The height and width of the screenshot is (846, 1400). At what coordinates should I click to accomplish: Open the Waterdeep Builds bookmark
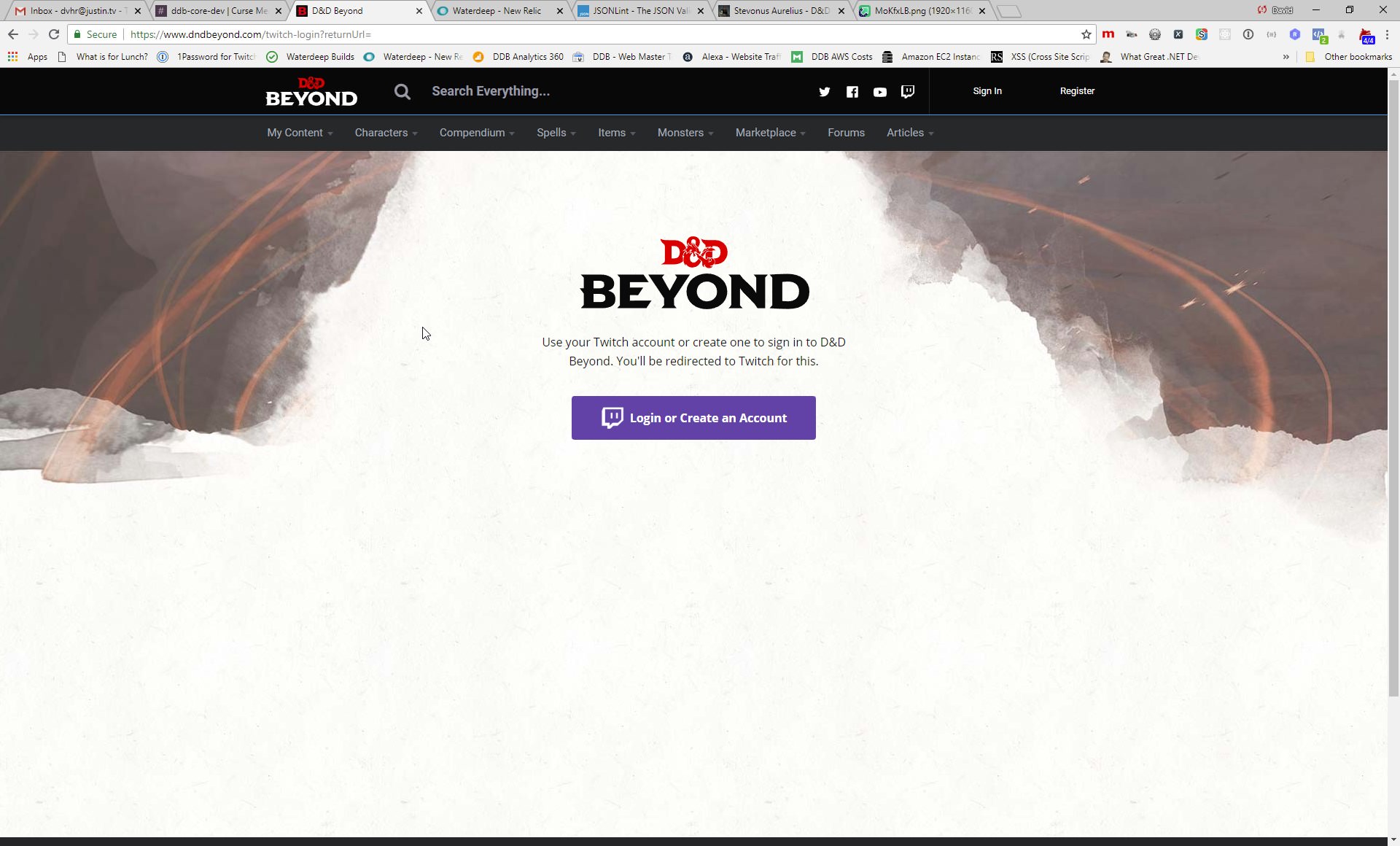point(311,57)
